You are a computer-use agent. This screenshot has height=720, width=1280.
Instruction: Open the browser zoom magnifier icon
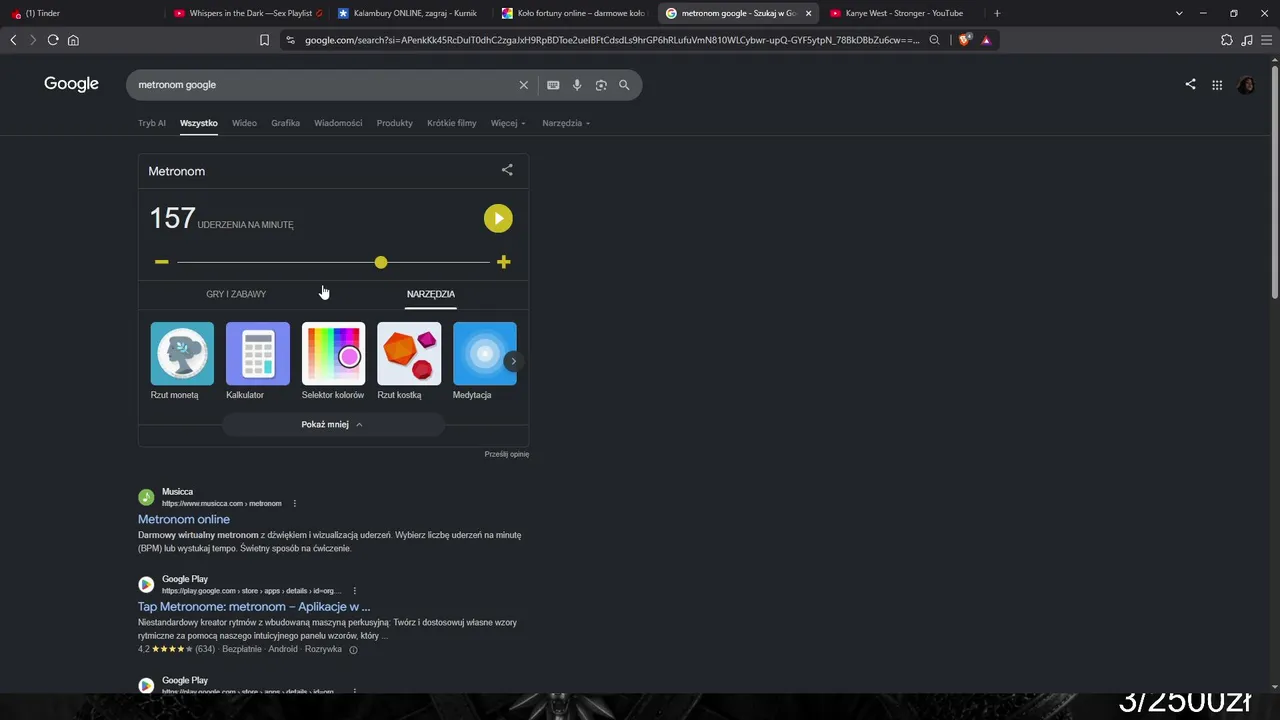click(934, 40)
